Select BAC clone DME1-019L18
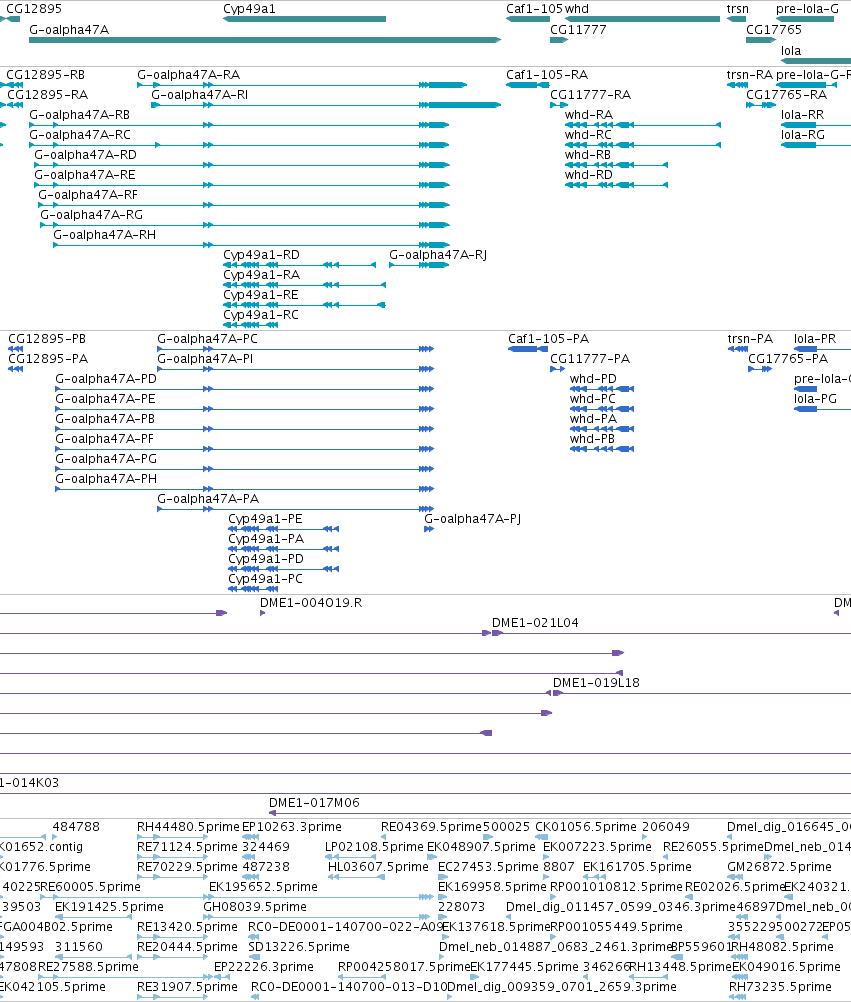 tap(596, 683)
